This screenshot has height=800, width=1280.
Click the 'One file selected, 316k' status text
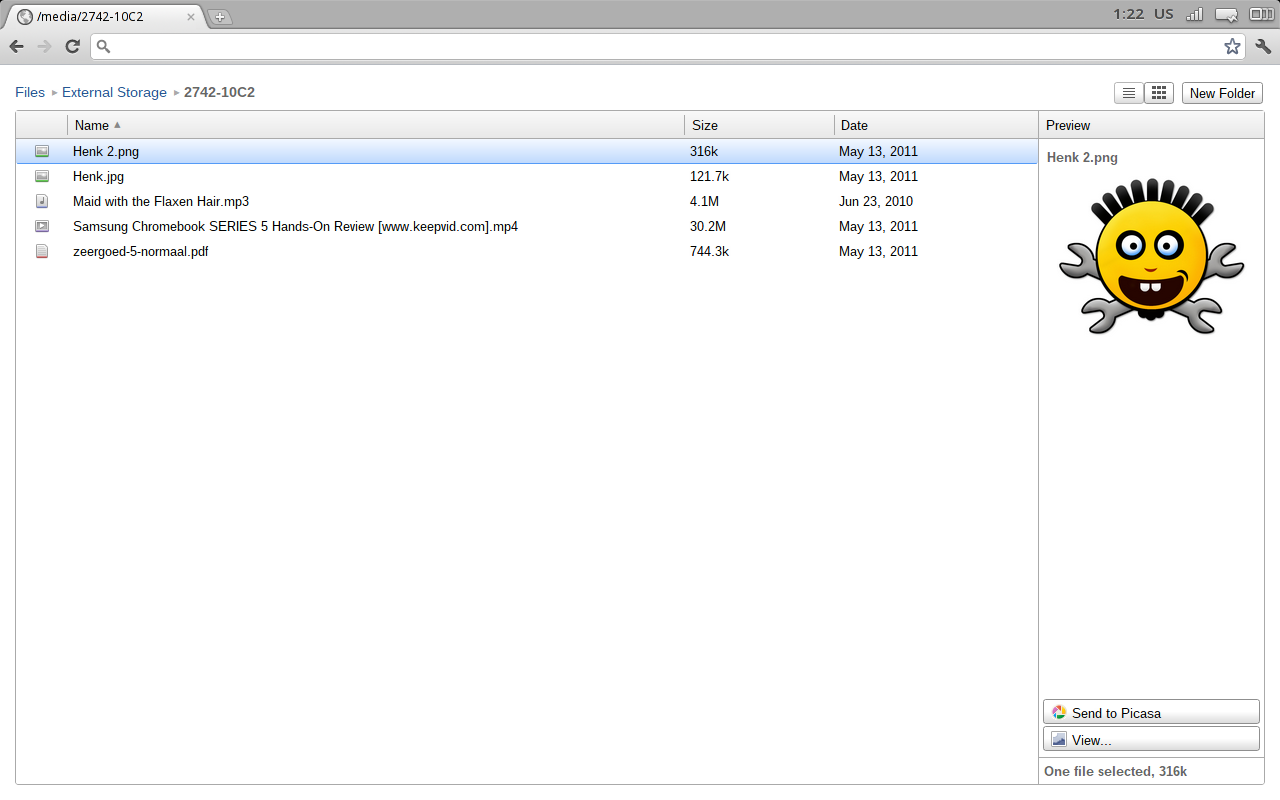(1115, 771)
